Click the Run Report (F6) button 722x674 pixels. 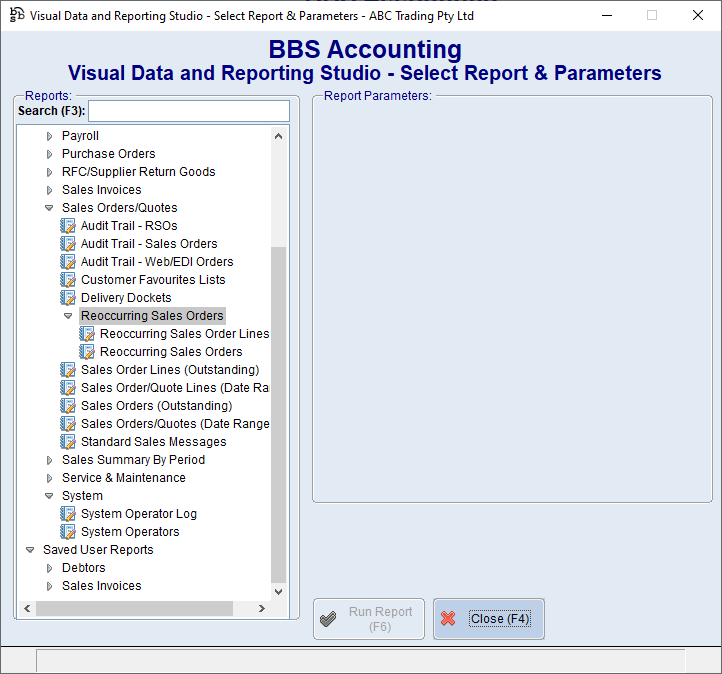[369, 619]
